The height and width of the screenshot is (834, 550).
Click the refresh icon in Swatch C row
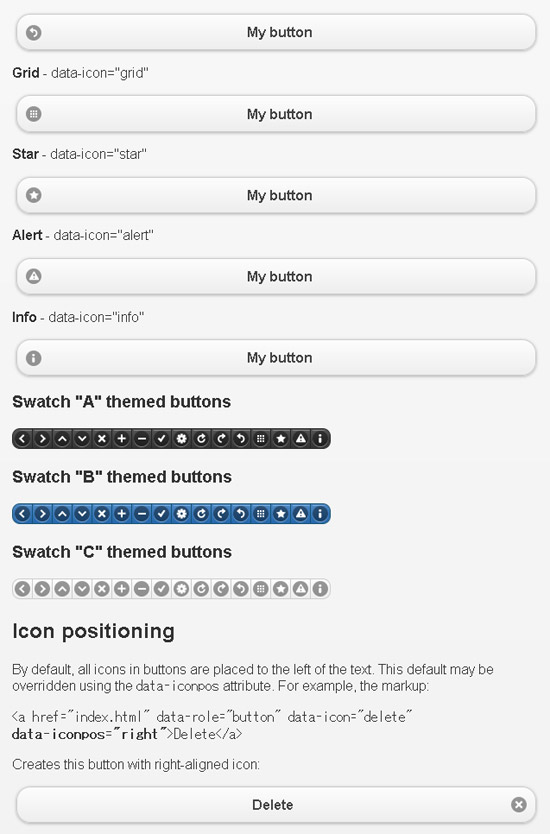click(x=201, y=589)
